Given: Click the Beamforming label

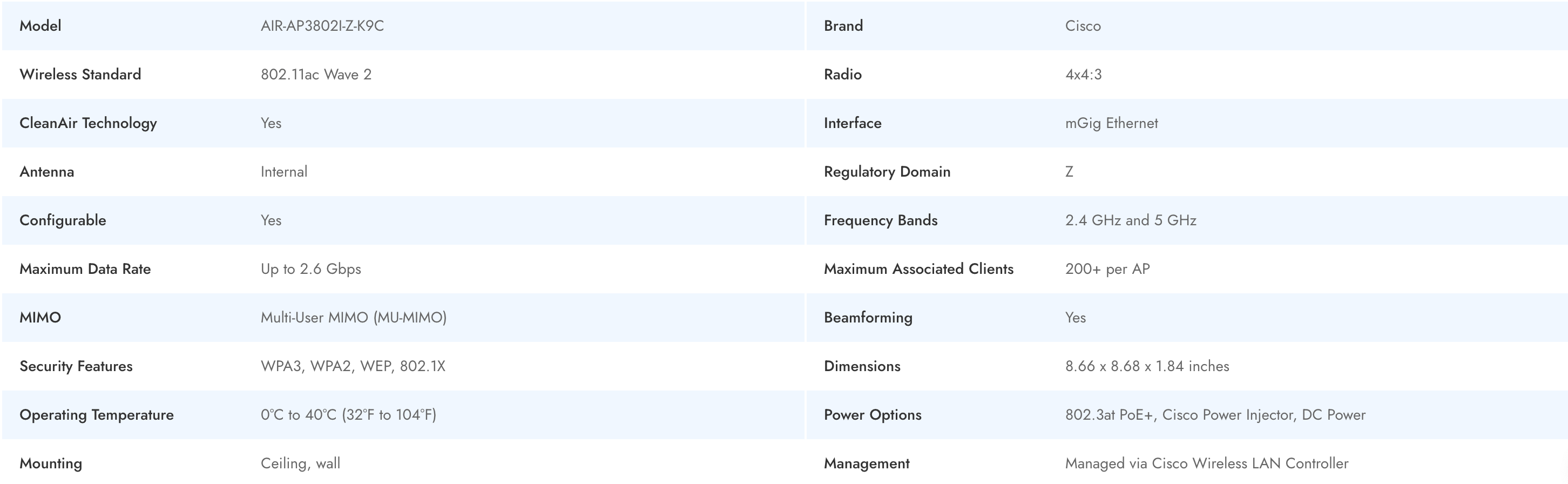Looking at the screenshot, I should click(868, 318).
